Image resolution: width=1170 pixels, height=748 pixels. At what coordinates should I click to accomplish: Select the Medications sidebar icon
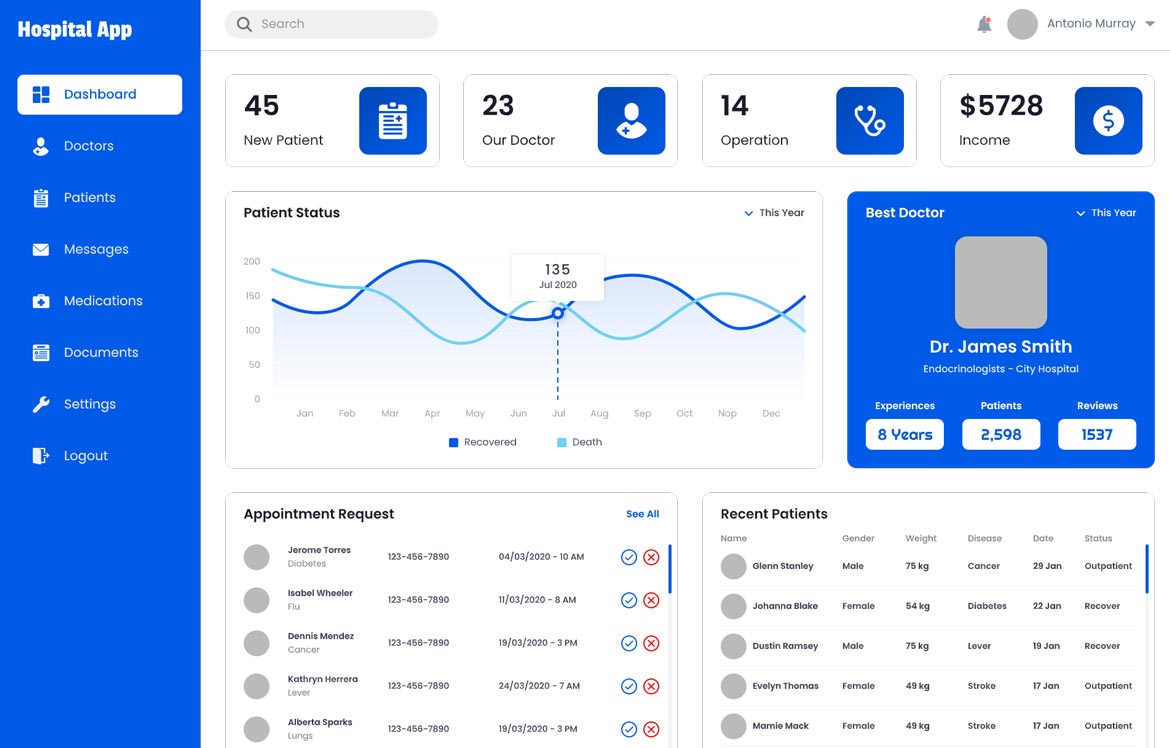[x=41, y=300]
